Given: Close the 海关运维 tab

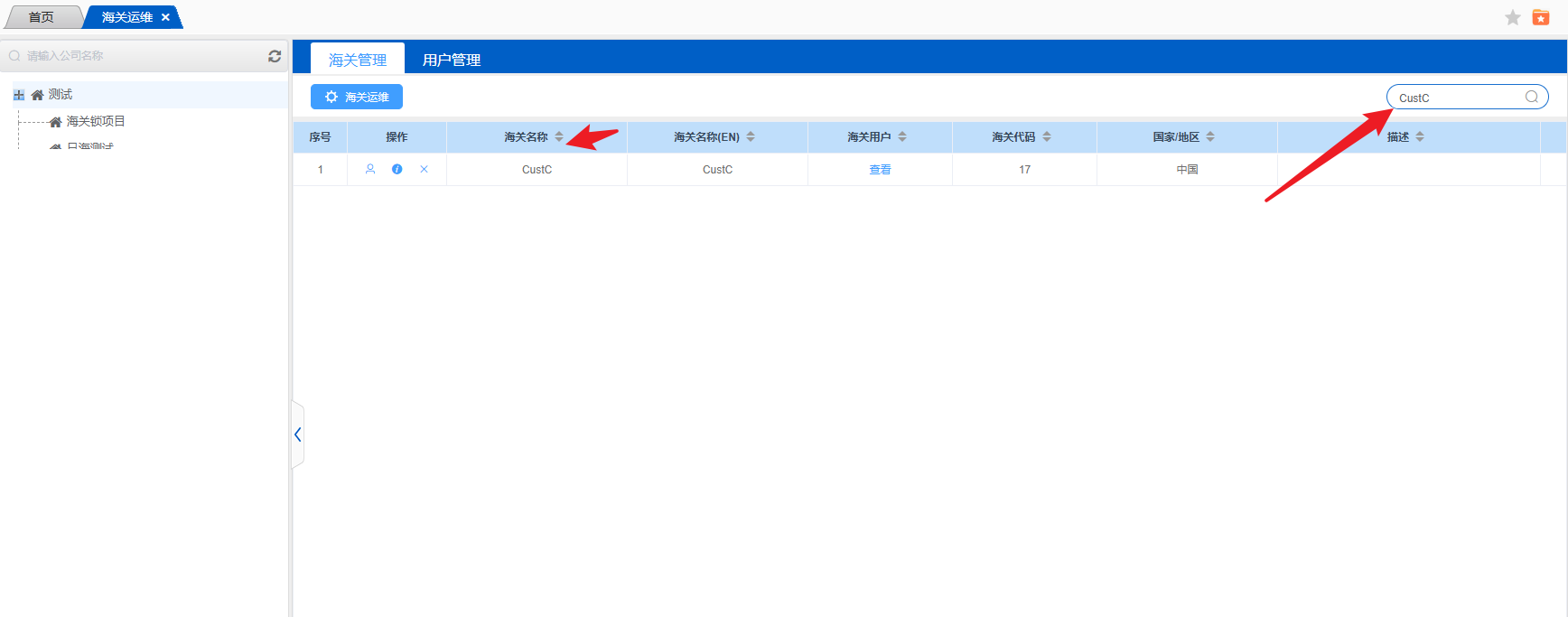Looking at the screenshot, I should 165,17.
